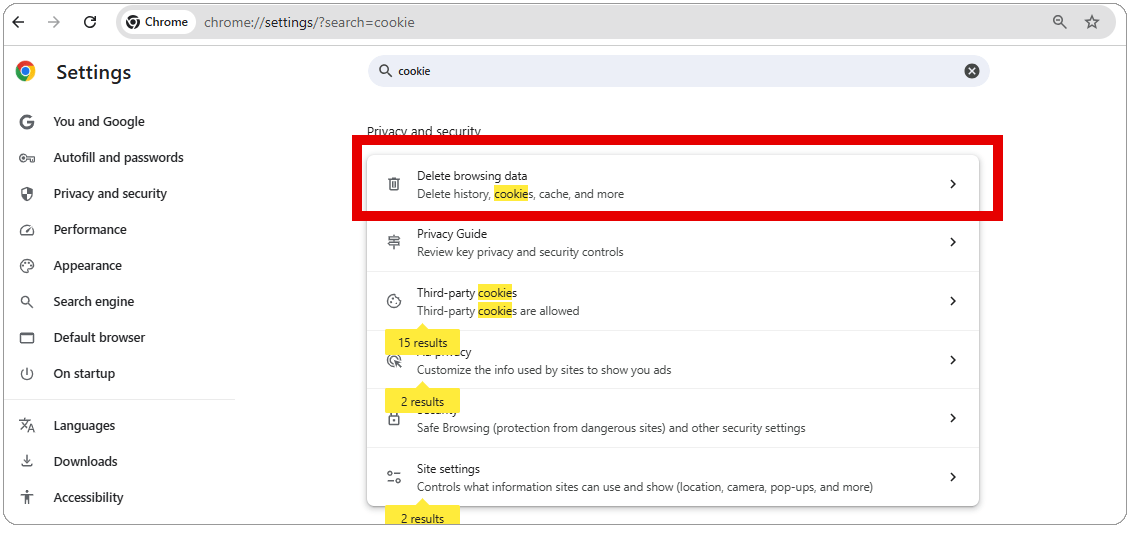Click the trash icon beside Delete browsing data
The image size is (1132, 534).
(394, 184)
